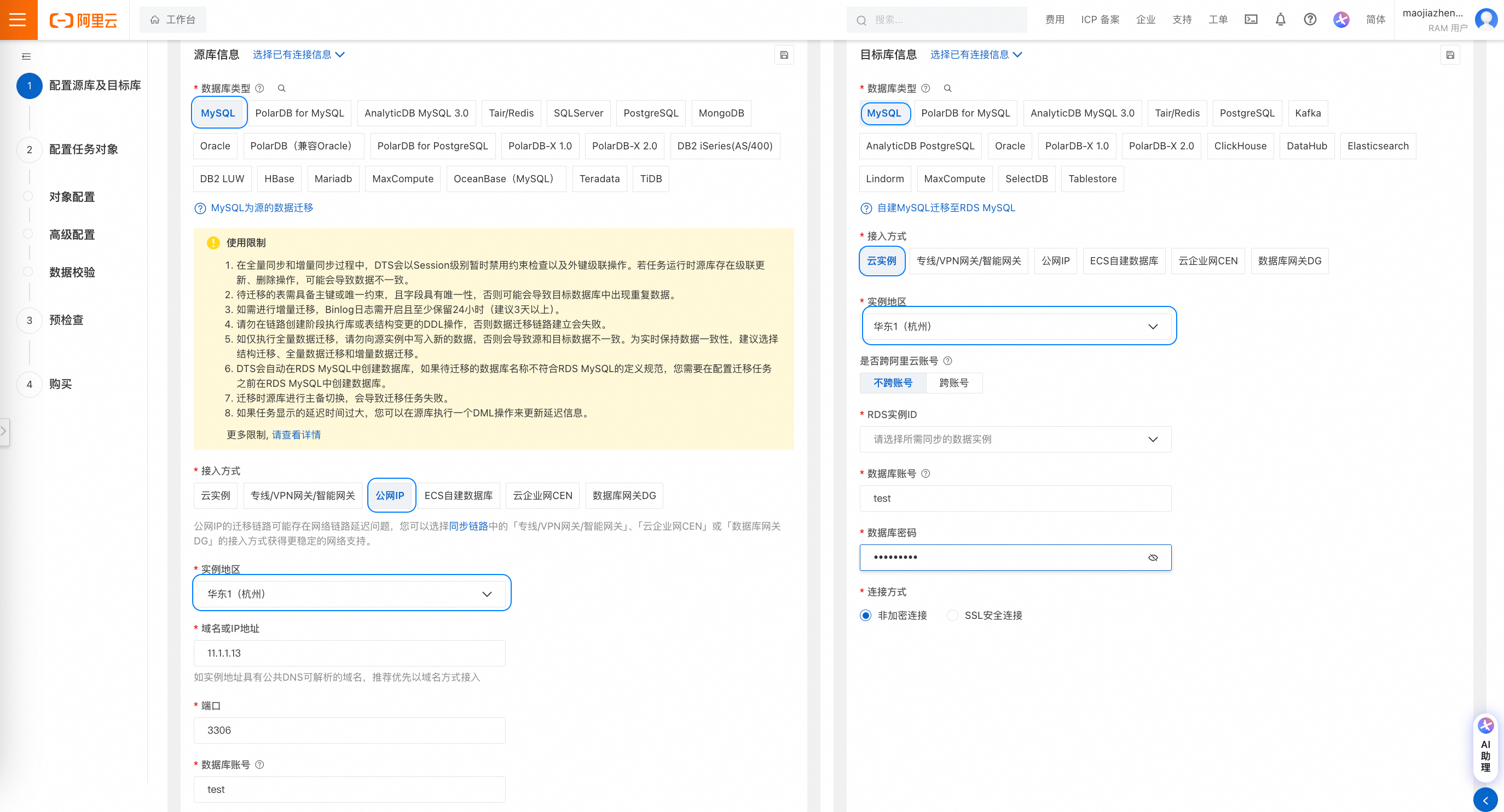Open RDS实例ID selection dropdown
Viewport: 1504px width, 812px height.
(x=1016, y=439)
